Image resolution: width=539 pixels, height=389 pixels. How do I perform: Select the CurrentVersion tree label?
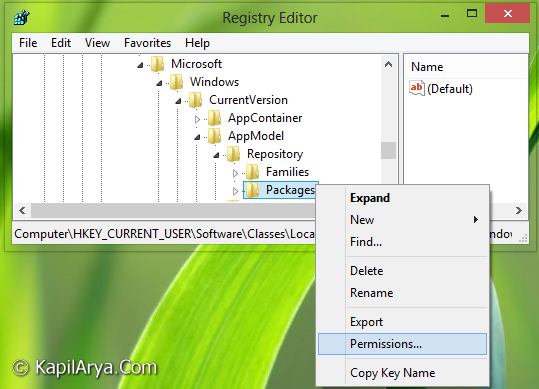coord(249,100)
